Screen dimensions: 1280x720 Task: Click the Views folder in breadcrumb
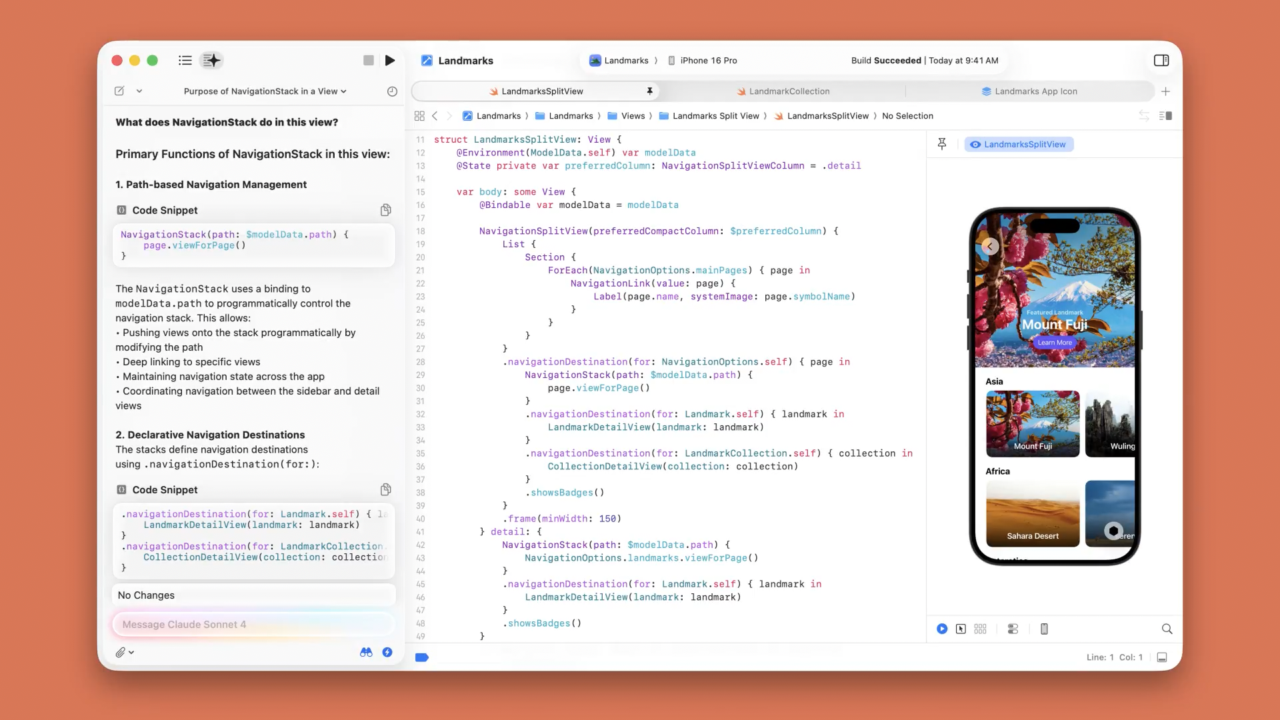[x=626, y=116]
